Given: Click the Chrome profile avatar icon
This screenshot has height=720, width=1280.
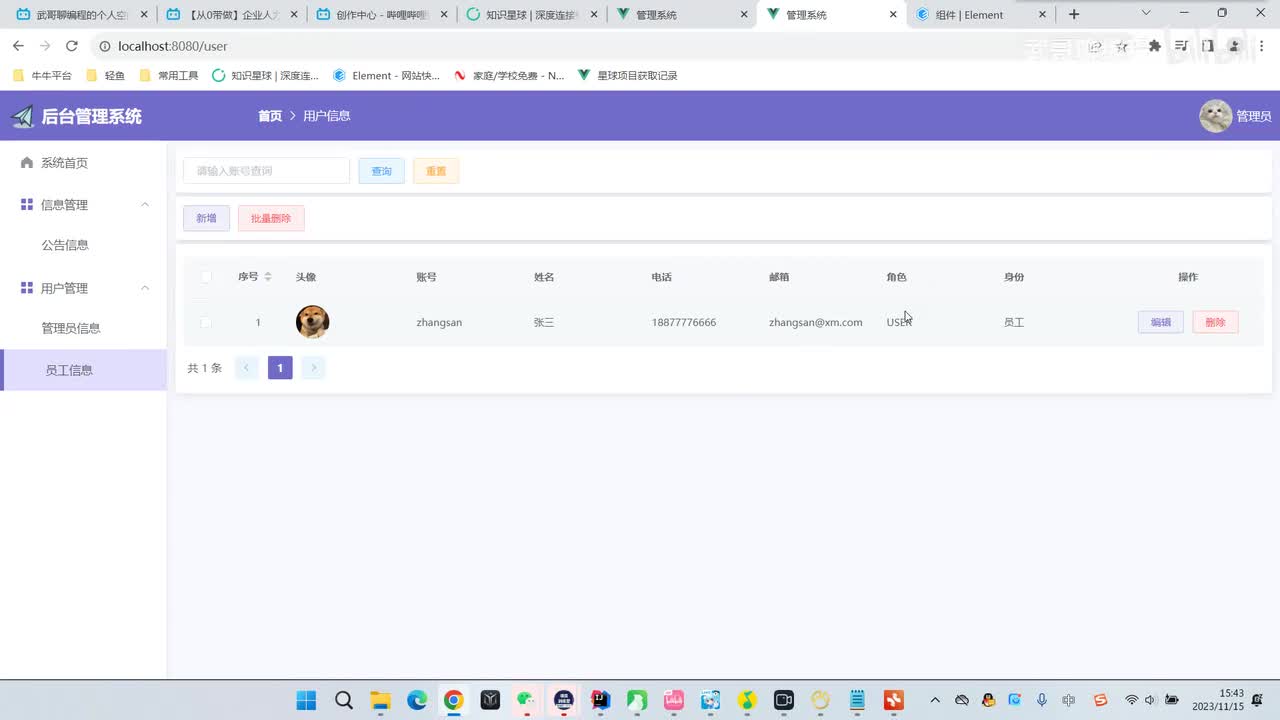Looking at the screenshot, I should click(x=1235, y=46).
